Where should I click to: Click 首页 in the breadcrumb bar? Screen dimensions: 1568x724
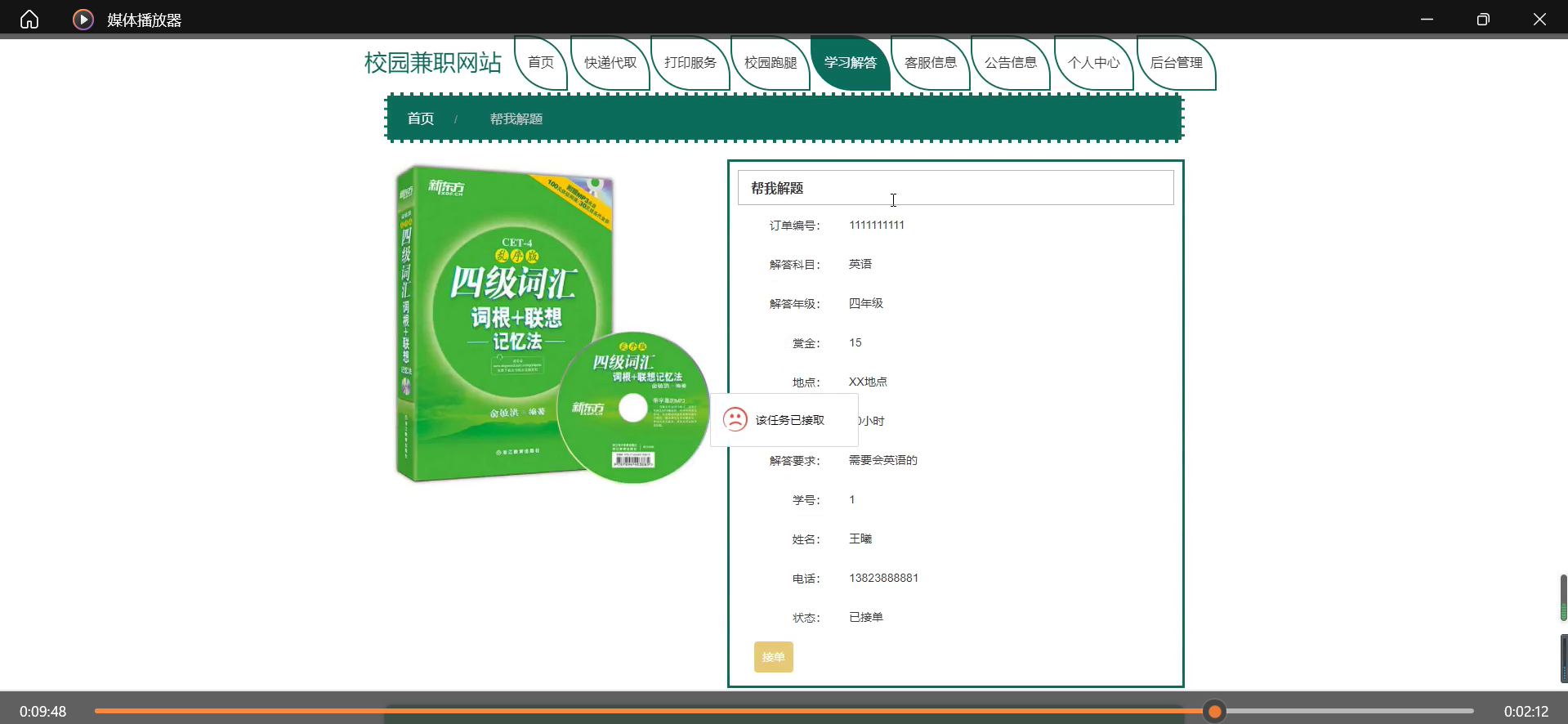tap(421, 118)
